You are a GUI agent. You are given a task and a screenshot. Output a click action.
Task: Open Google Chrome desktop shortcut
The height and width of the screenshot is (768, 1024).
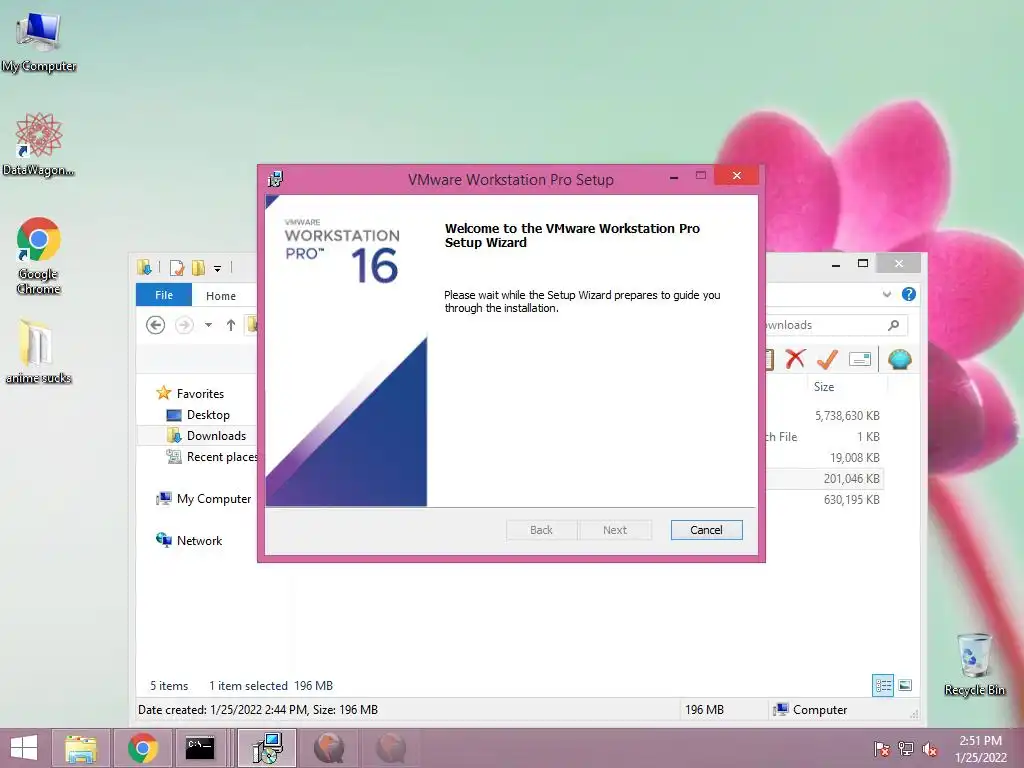tap(39, 255)
